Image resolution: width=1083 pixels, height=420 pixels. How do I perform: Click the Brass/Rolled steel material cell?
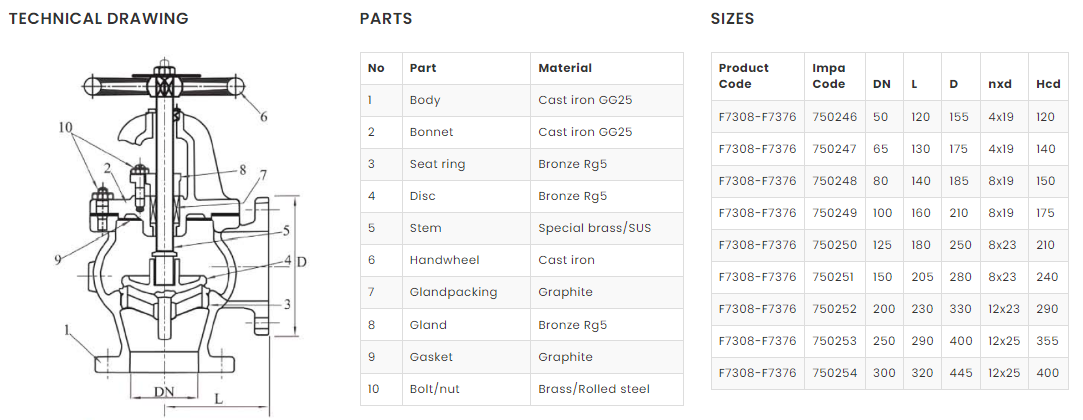(x=594, y=388)
